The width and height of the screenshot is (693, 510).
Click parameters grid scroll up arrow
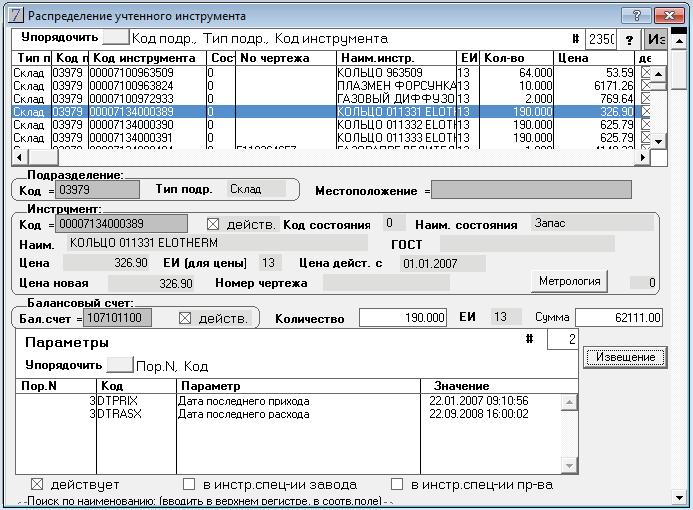coord(569,402)
